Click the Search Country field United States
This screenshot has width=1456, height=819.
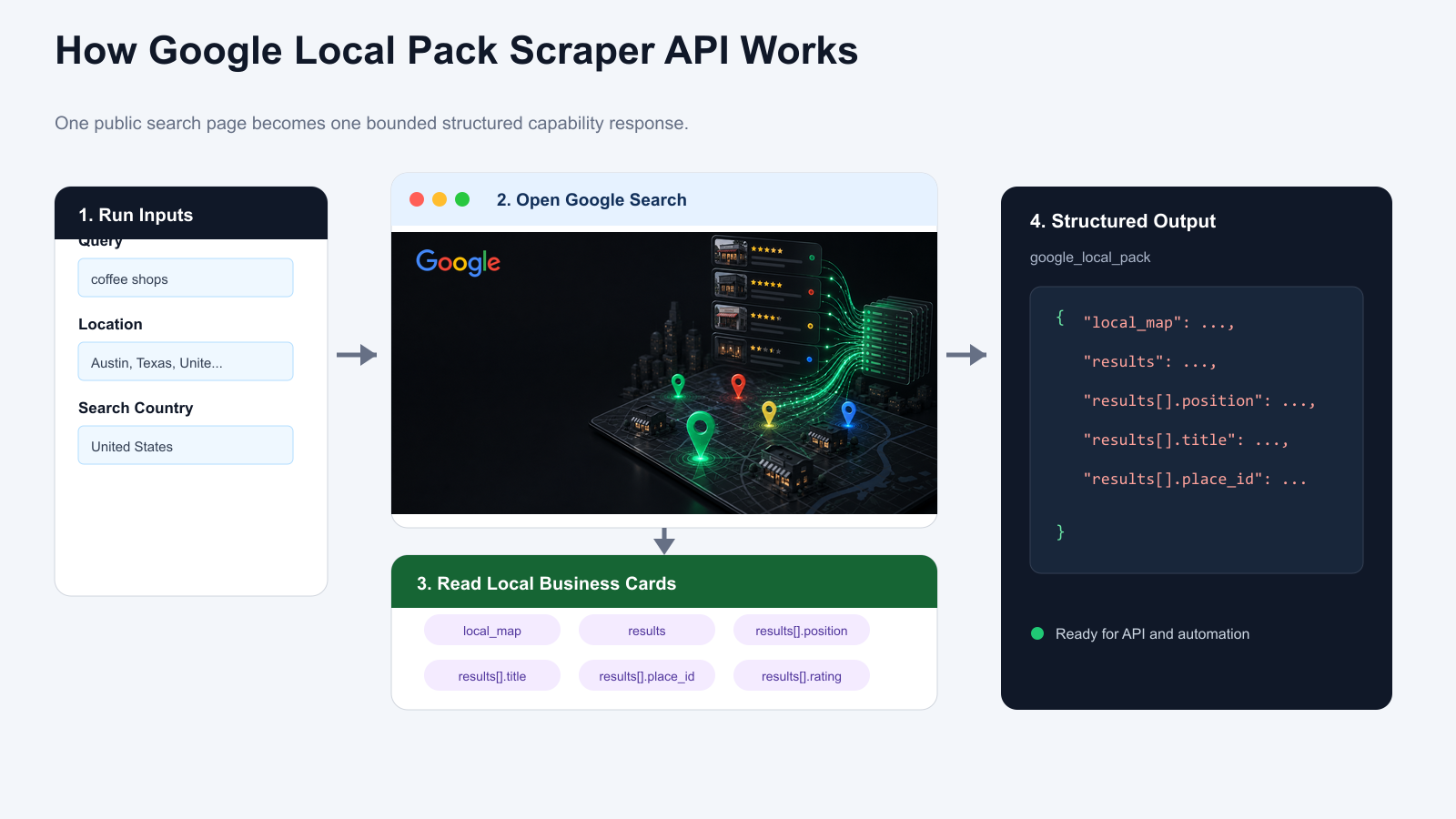pos(186,445)
